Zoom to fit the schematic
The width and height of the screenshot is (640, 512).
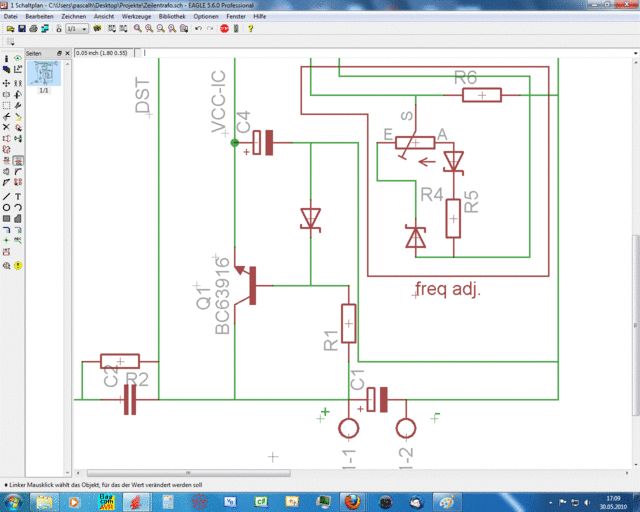pyautogui.click(x=138, y=29)
